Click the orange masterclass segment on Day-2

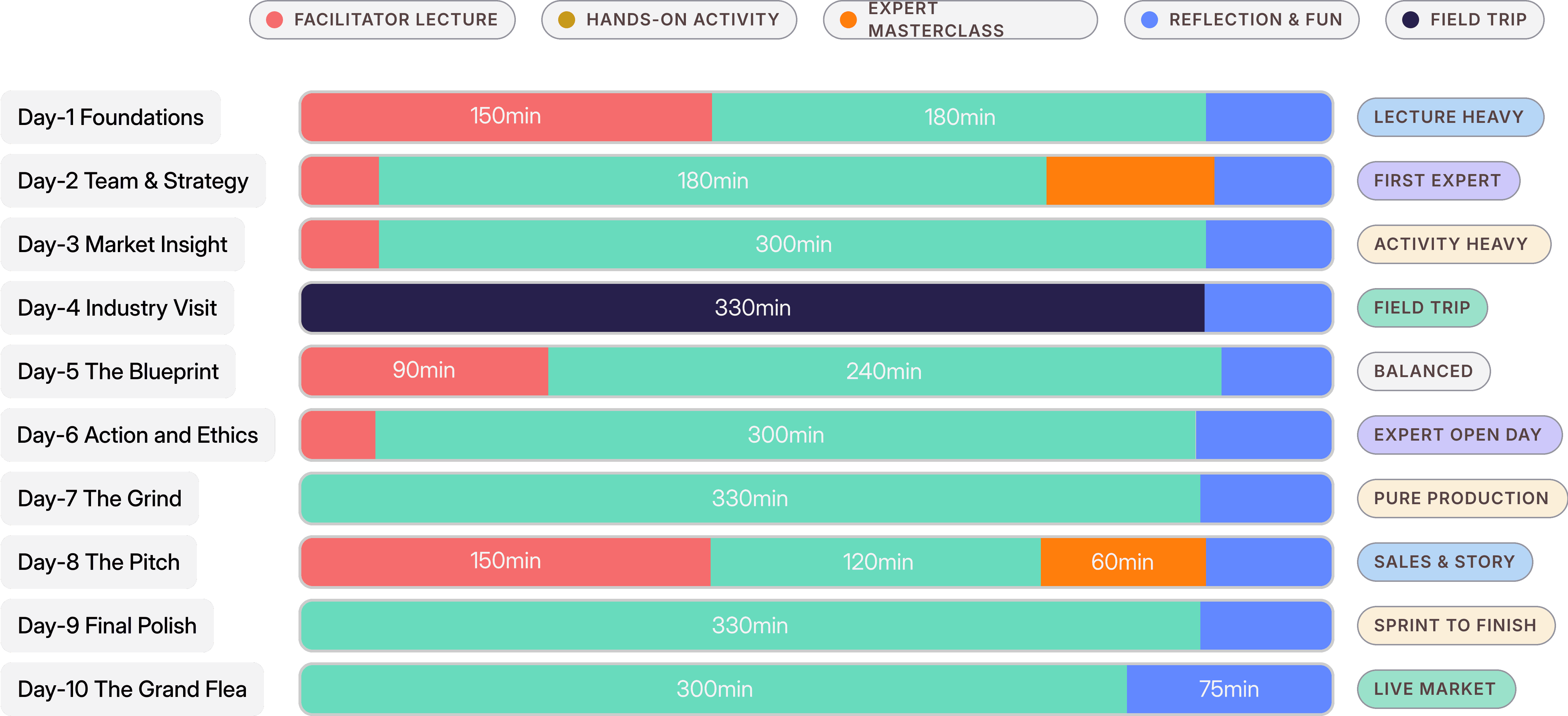[x=1130, y=181]
